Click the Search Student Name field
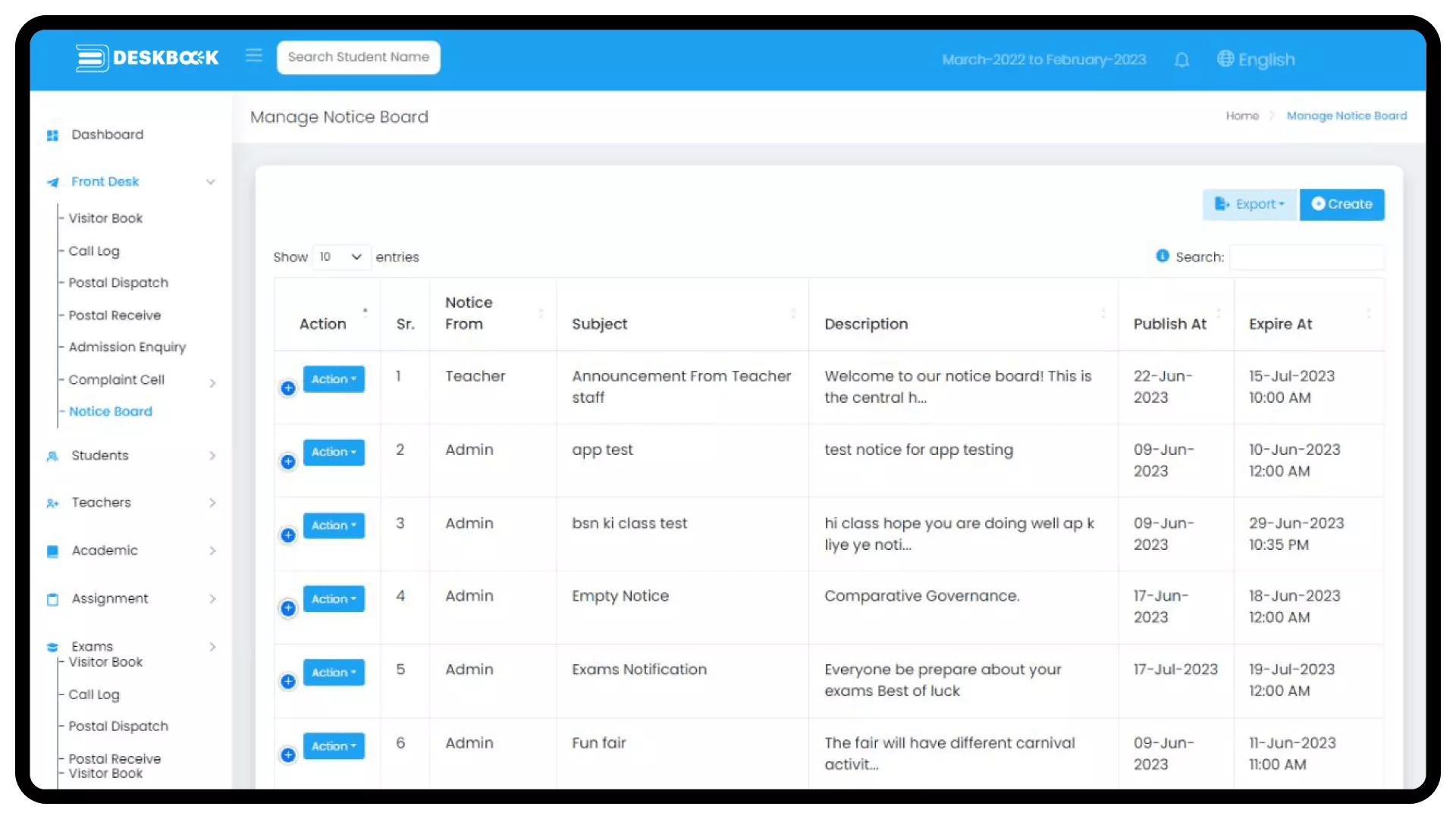Image resolution: width=1456 pixels, height=819 pixels. [x=358, y=58]
